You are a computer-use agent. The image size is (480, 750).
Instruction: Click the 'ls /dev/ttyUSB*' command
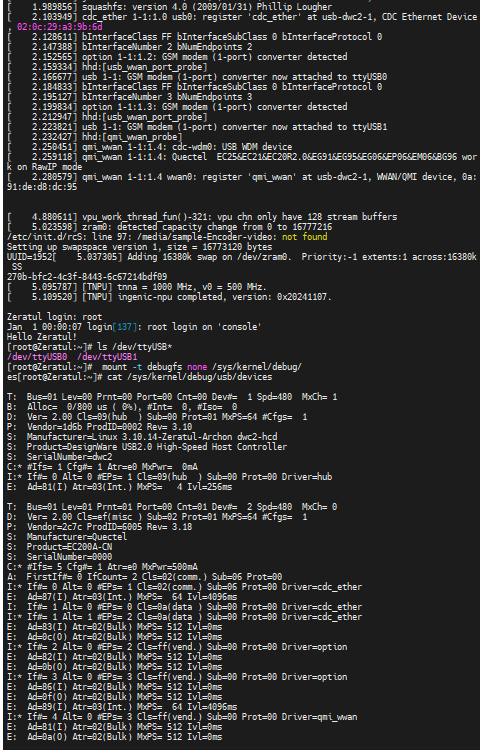coord(133,347)
